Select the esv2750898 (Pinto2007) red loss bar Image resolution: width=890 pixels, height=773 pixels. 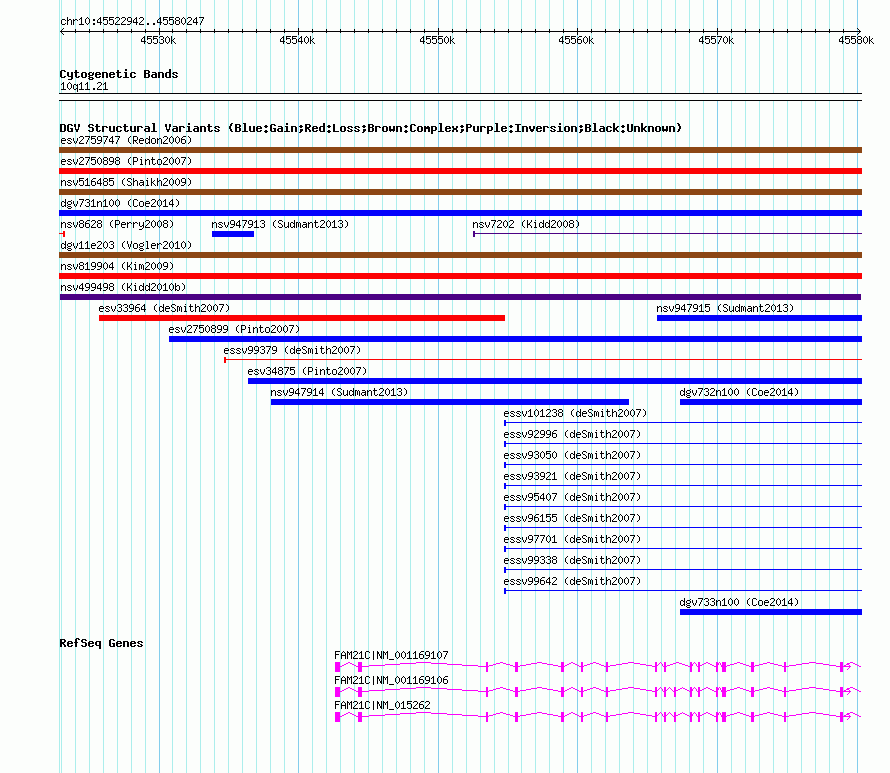coord(460,171)
